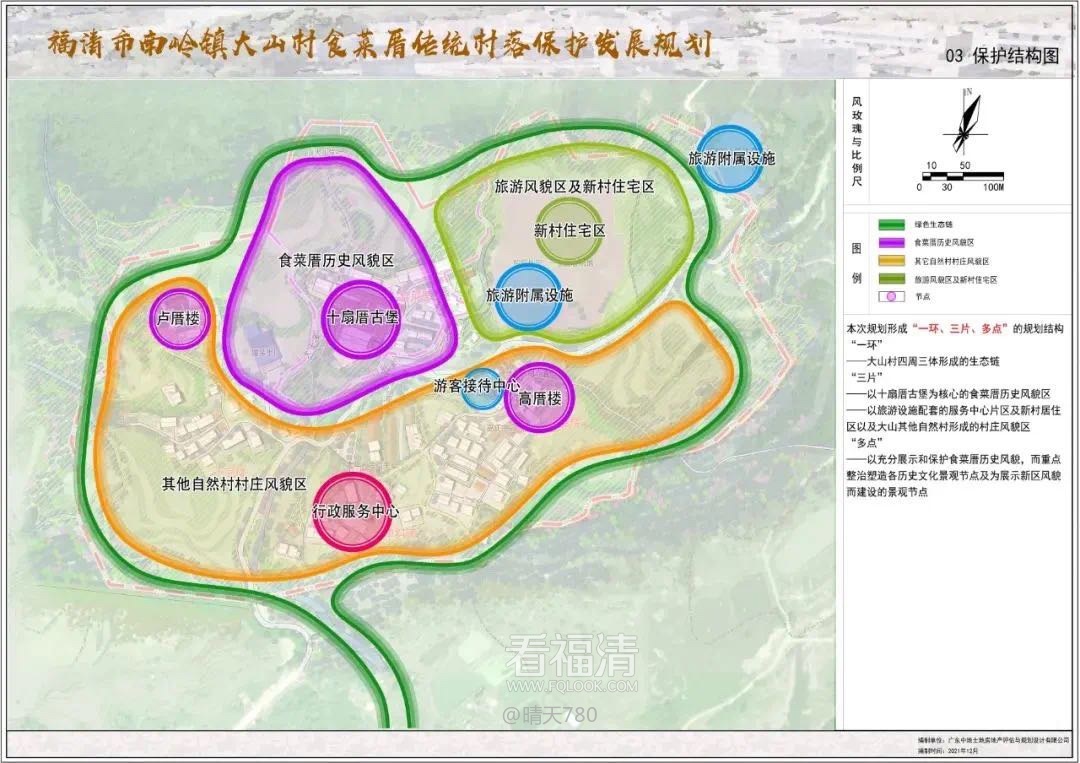Select the red 行政服务中心 node
This screenshot has height=763, width=1080.
tap(355, 511)
